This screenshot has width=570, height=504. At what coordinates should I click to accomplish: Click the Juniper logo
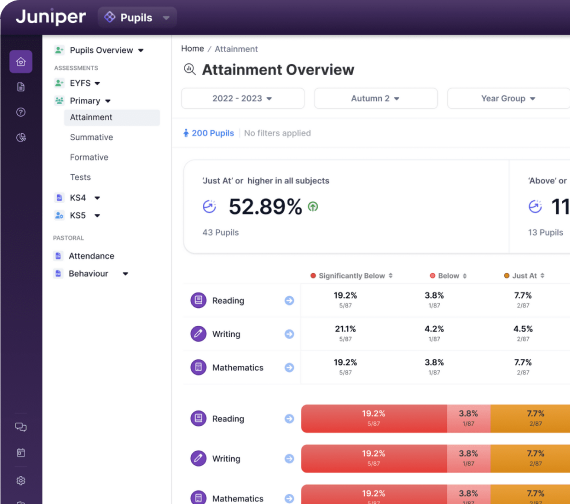point(51,17)
